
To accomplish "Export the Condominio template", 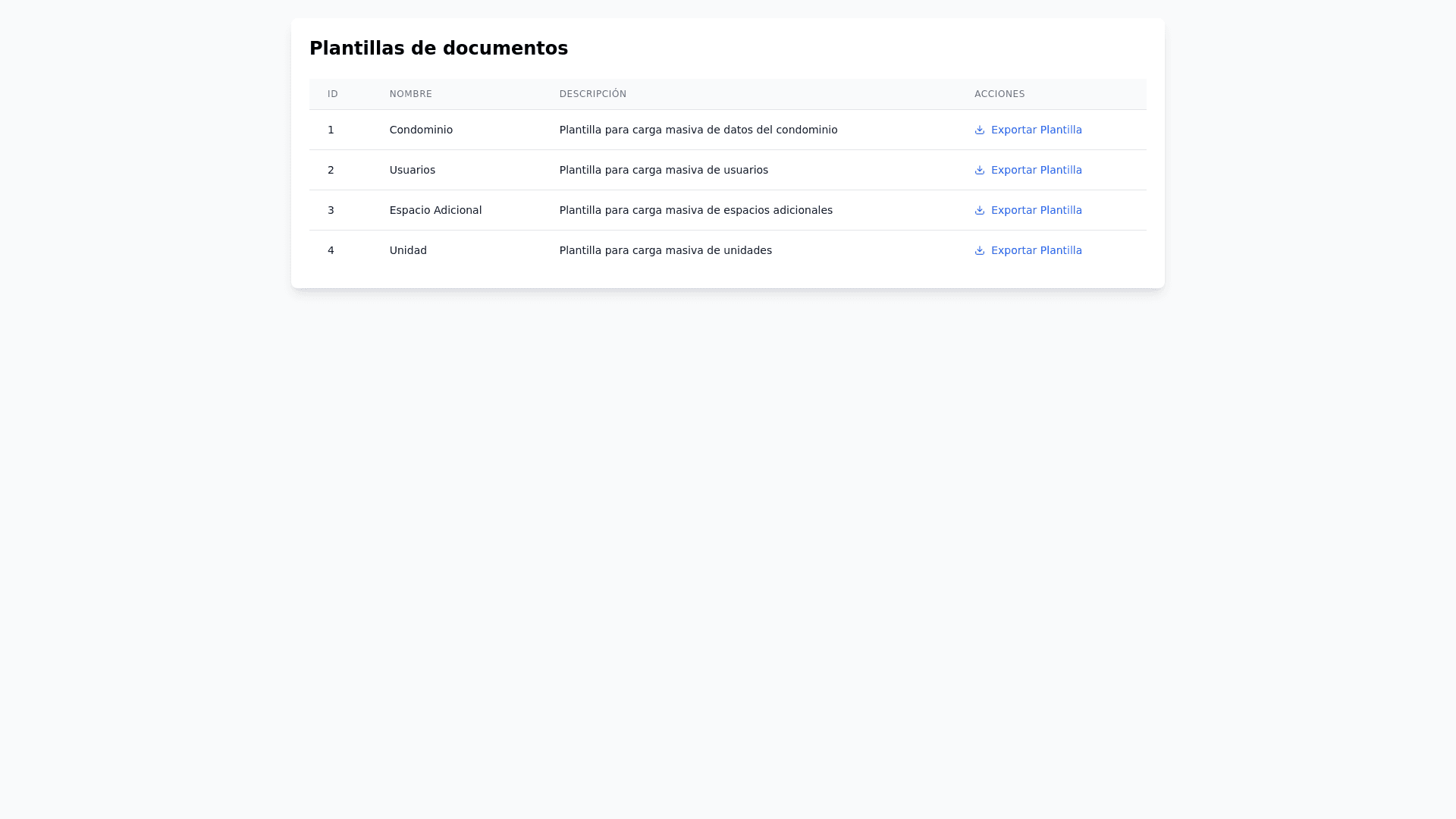I will (1036, 130).
